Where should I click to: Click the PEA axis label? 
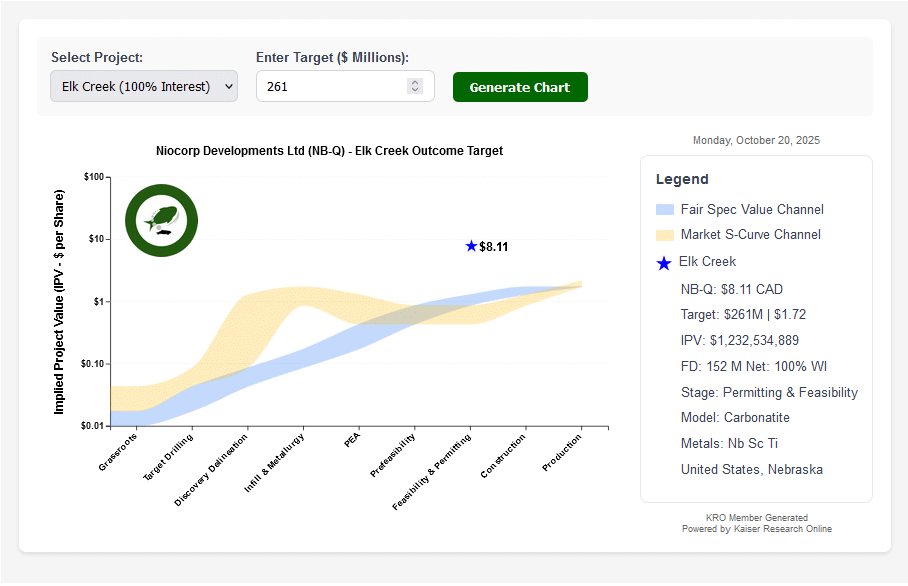tap(352, 440)
